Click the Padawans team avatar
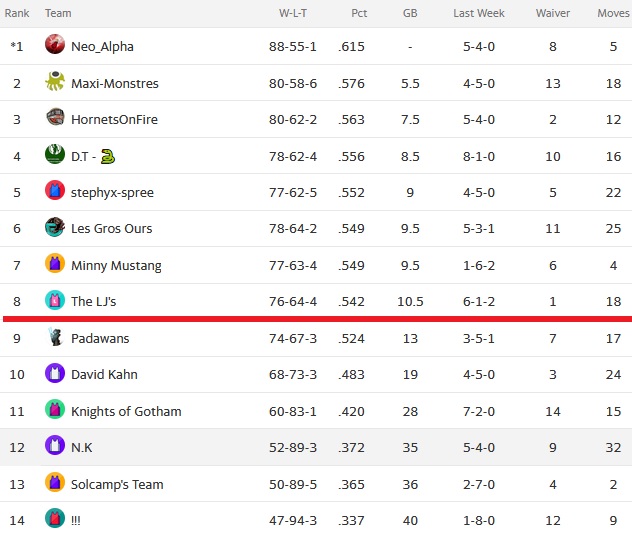Image resolution: width=632 pixels, height=538 pixels. pyautogui.click(x=55, y=337)
